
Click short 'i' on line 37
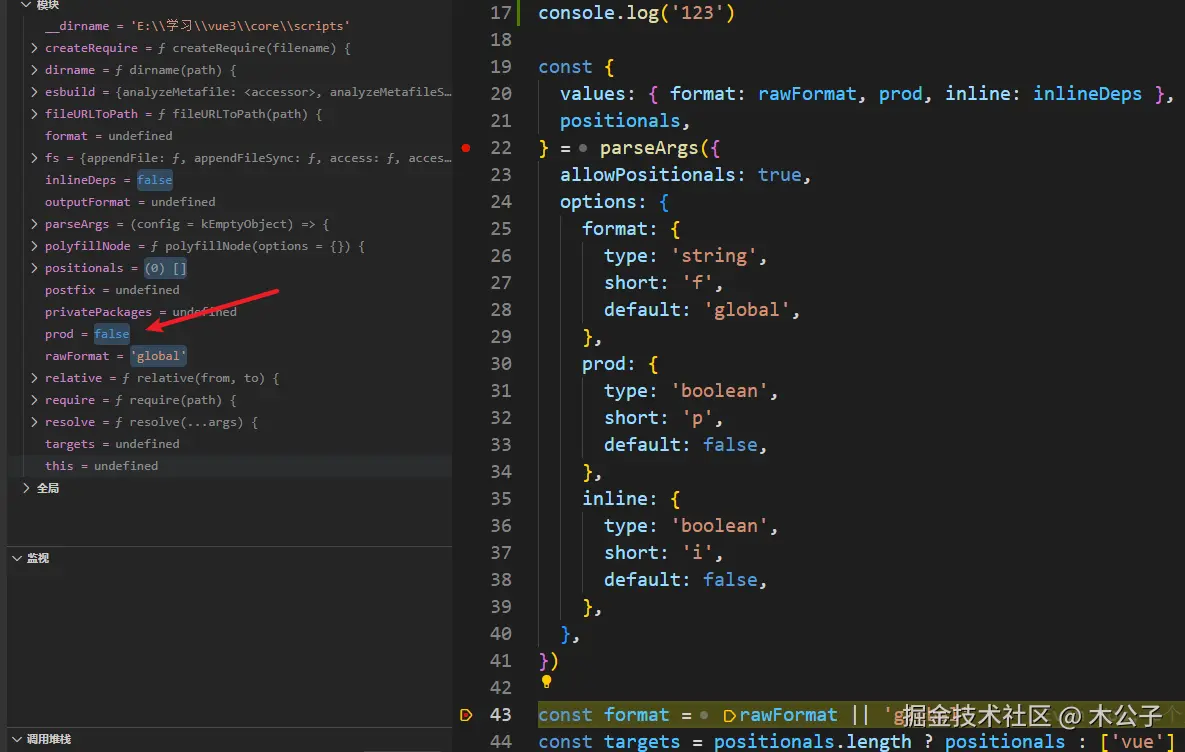pos(698,552)
